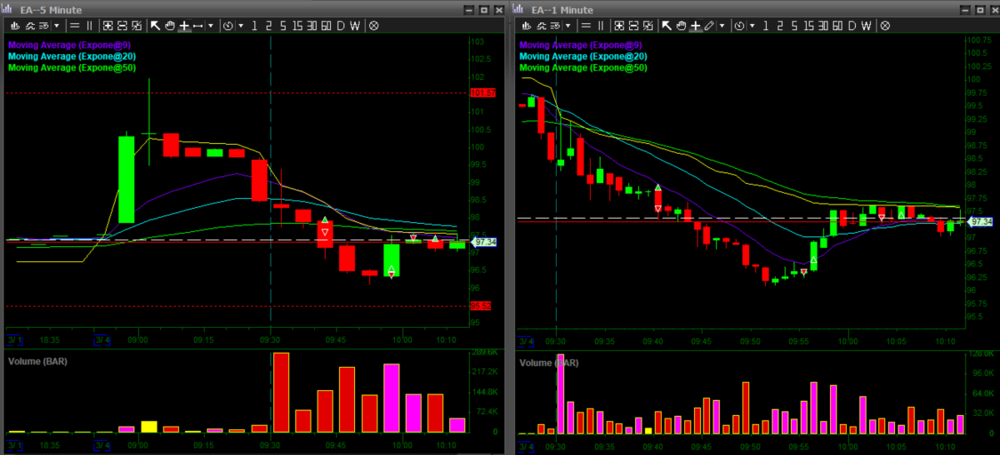Open the chart type dropdown in the 5 Minute toolbar

[56, 25]
